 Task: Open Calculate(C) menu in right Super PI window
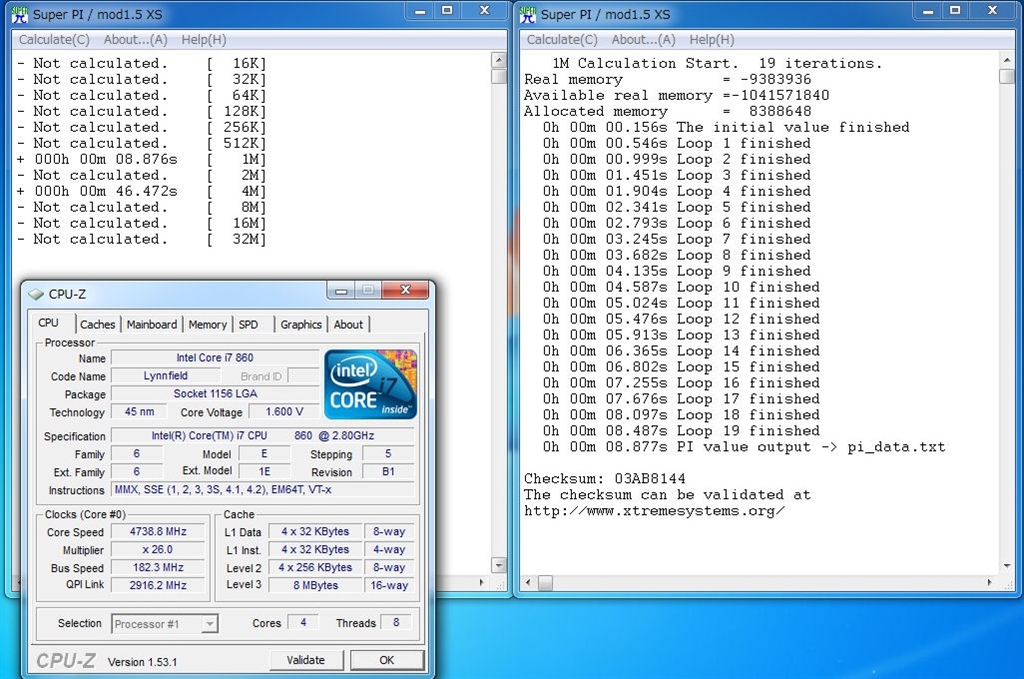[x=562, y=40]
